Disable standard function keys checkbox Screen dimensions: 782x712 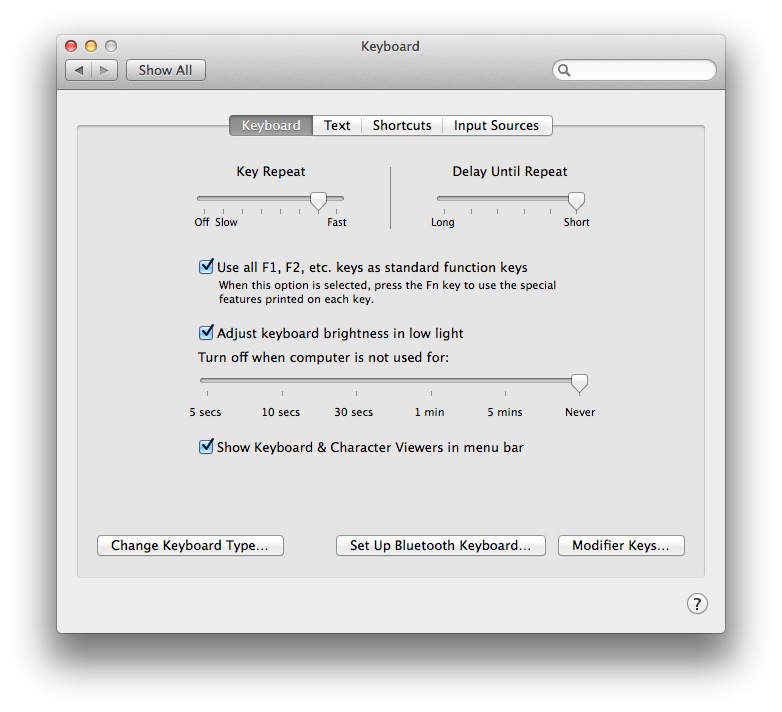pos(206,267)
